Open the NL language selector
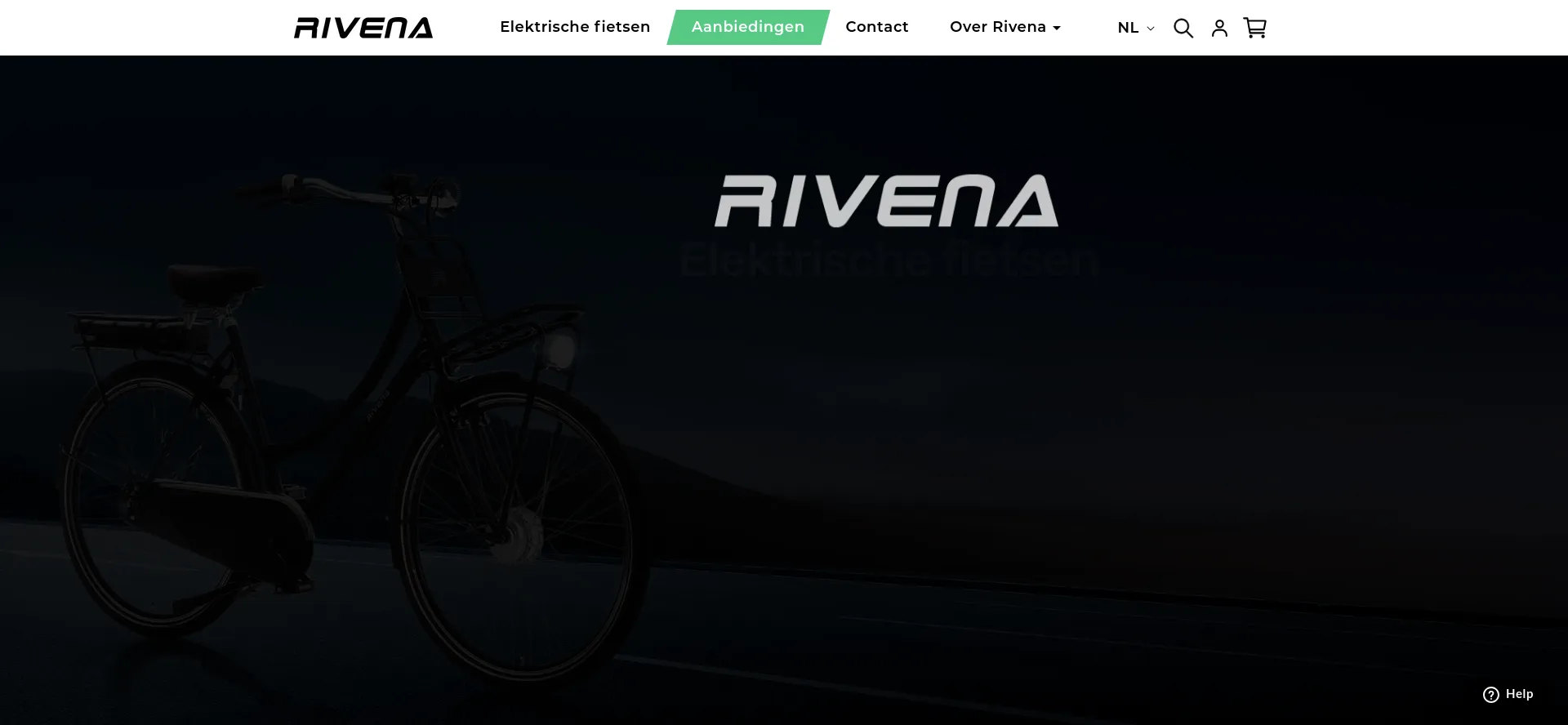1568x725 pixels. click(x=1129, y=28)
